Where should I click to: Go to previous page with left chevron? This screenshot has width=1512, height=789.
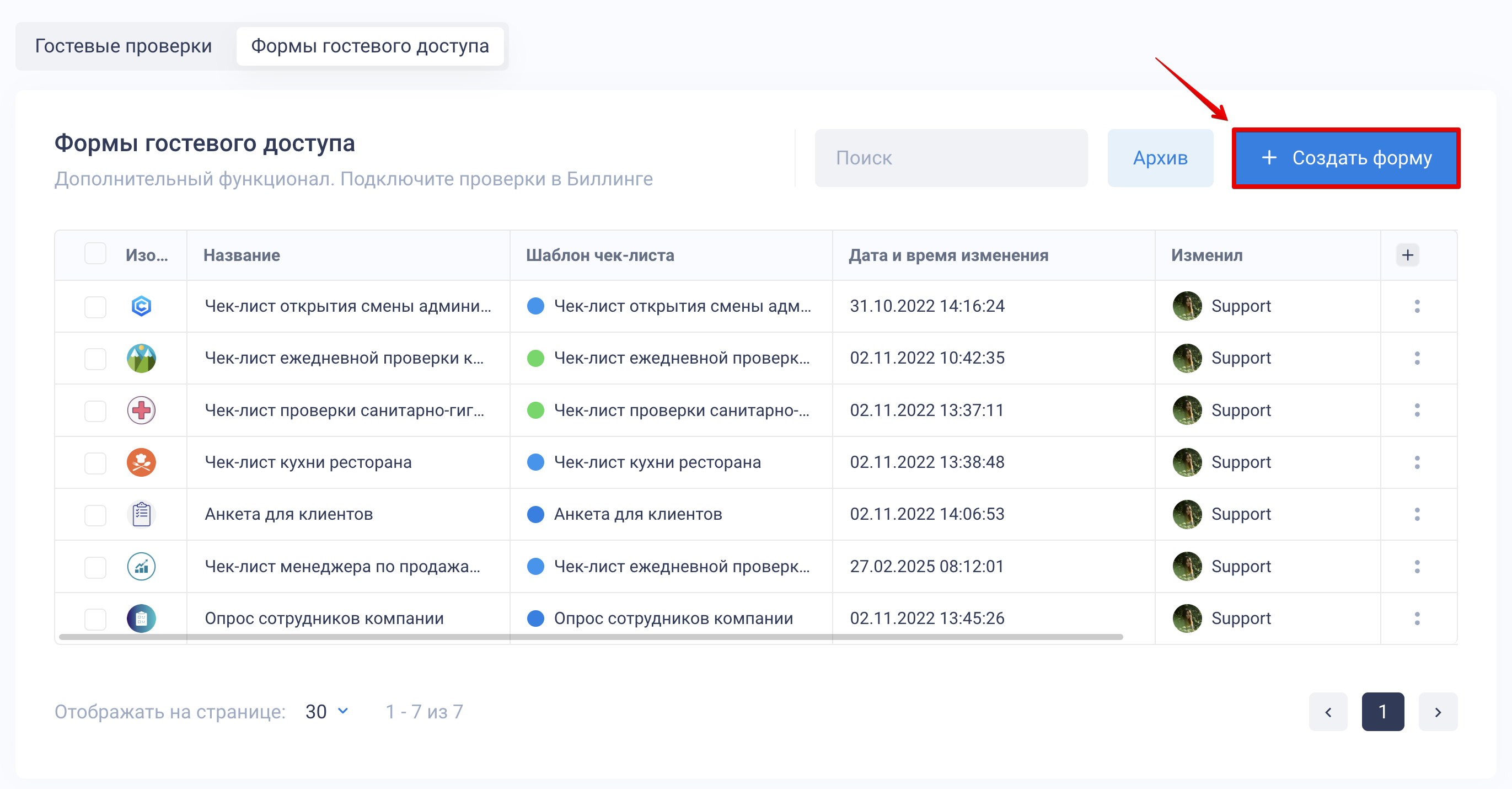tap(1328, 712)
